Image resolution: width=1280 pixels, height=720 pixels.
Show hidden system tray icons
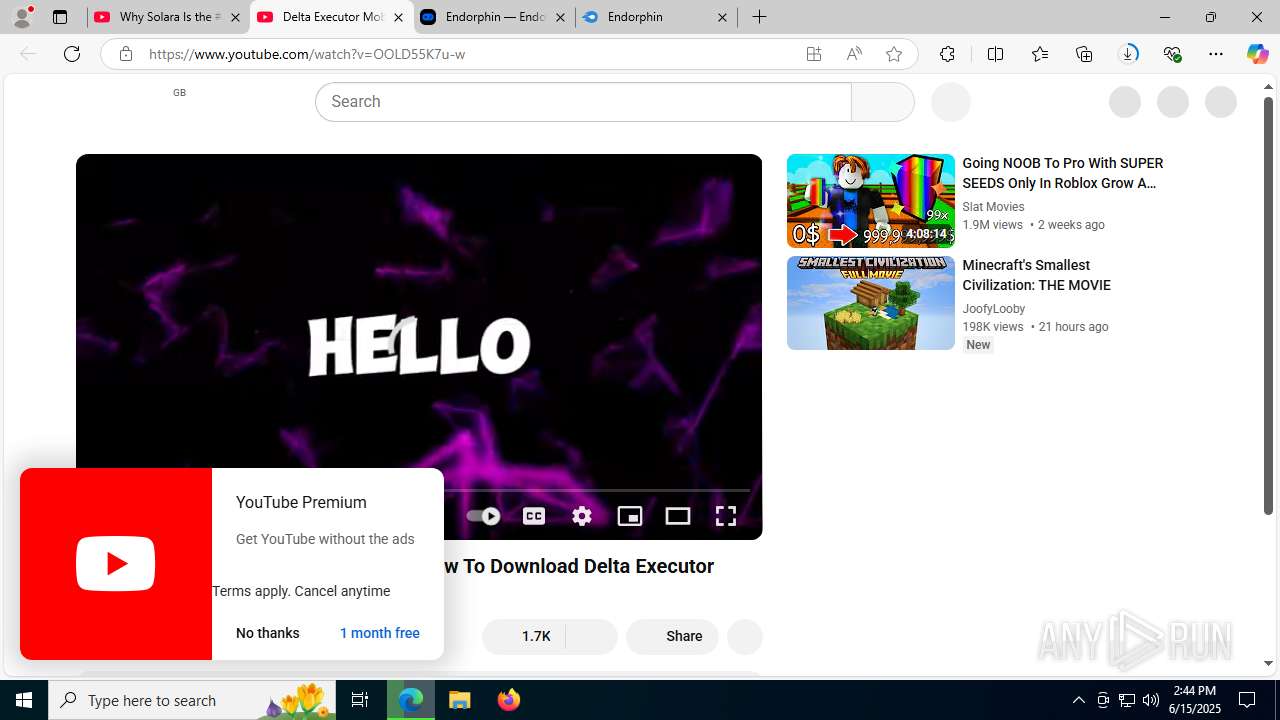[x=1078, y=700]
